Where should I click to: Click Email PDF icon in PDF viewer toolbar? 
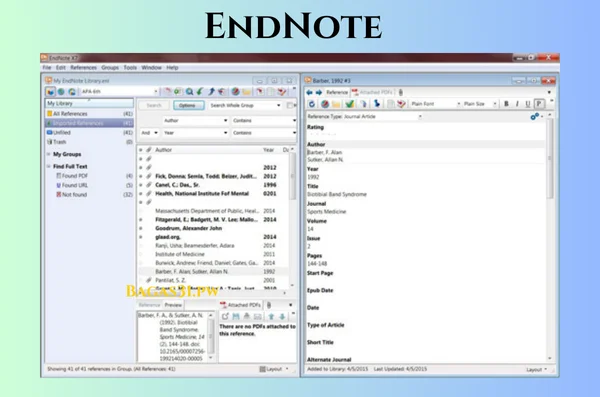coord(258,316)
